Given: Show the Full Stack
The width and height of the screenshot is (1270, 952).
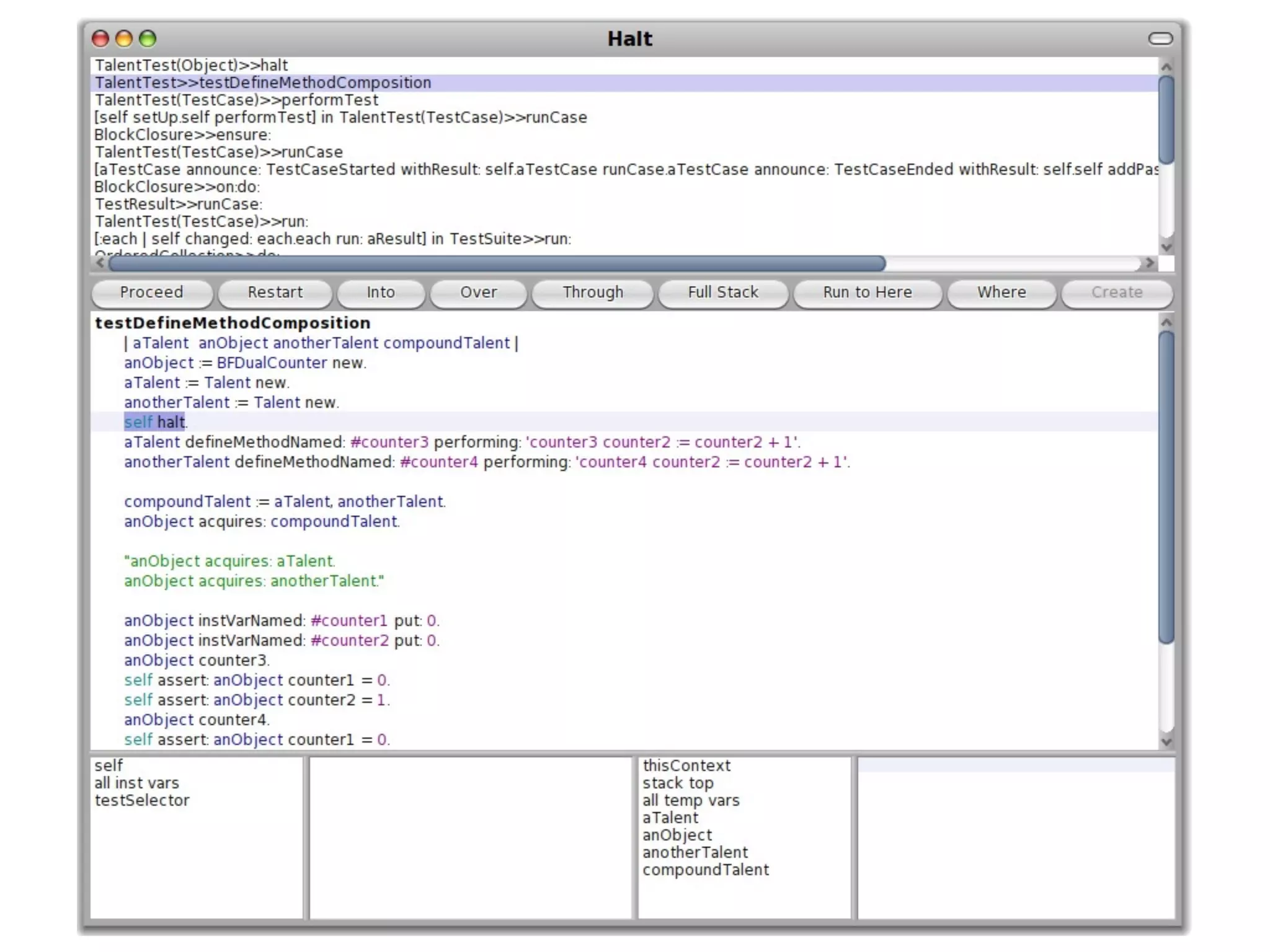Looking at the screenshot, I should [x=722, y=293].
